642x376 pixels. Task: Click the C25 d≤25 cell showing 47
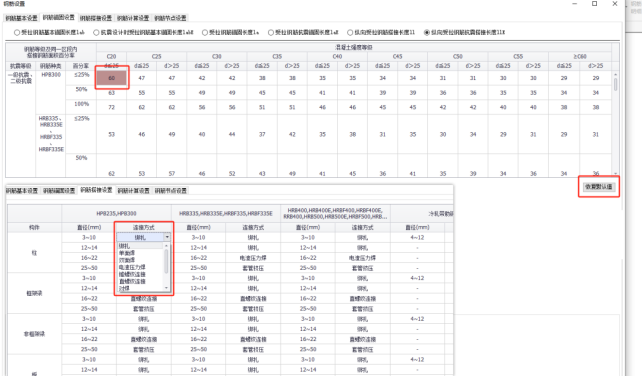coord(142,78)
